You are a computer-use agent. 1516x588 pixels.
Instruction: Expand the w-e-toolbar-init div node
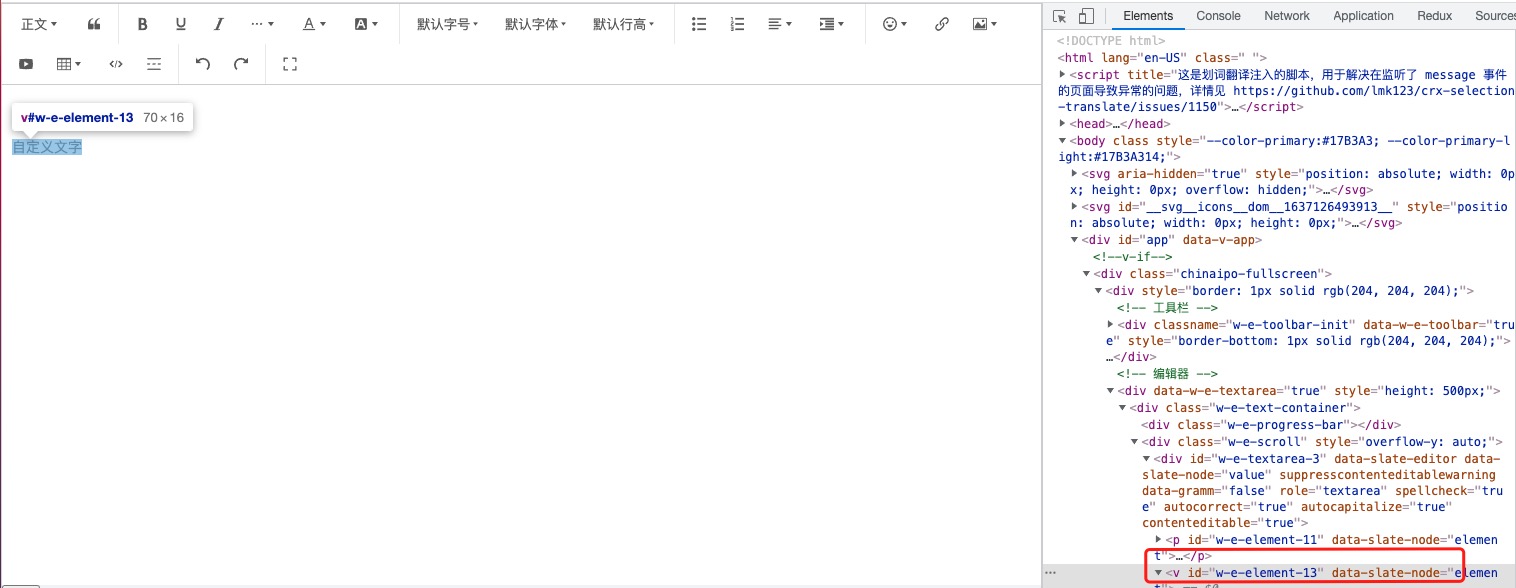(1111, 324)
